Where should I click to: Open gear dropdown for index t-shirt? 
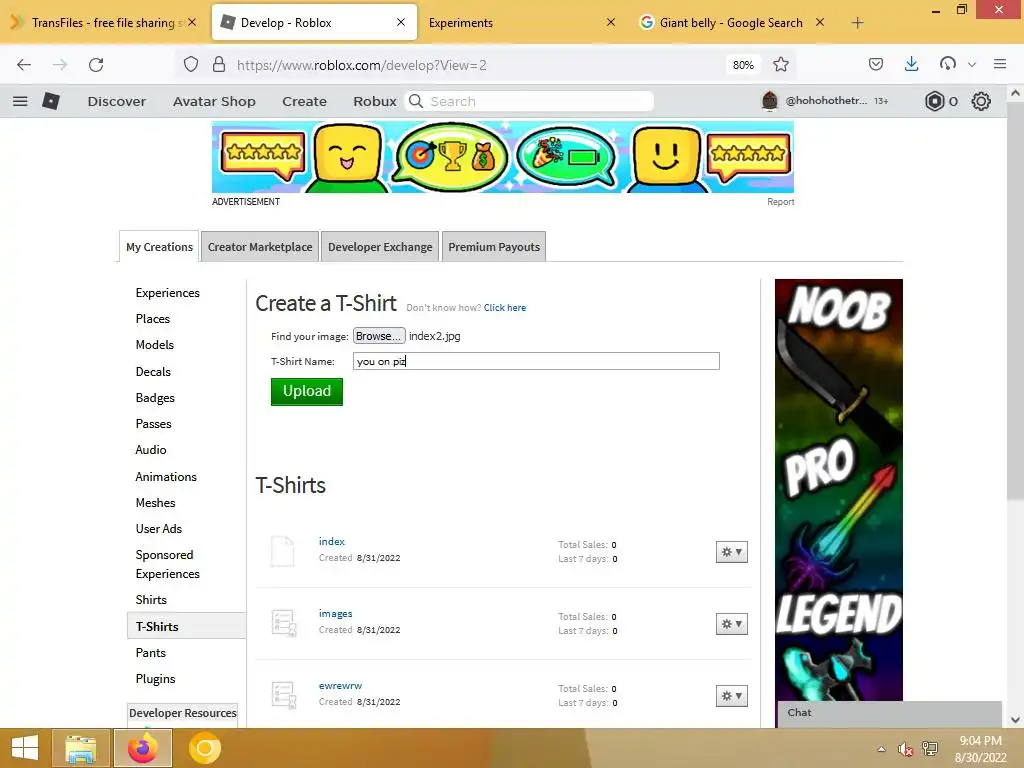(x=731, y=552)
